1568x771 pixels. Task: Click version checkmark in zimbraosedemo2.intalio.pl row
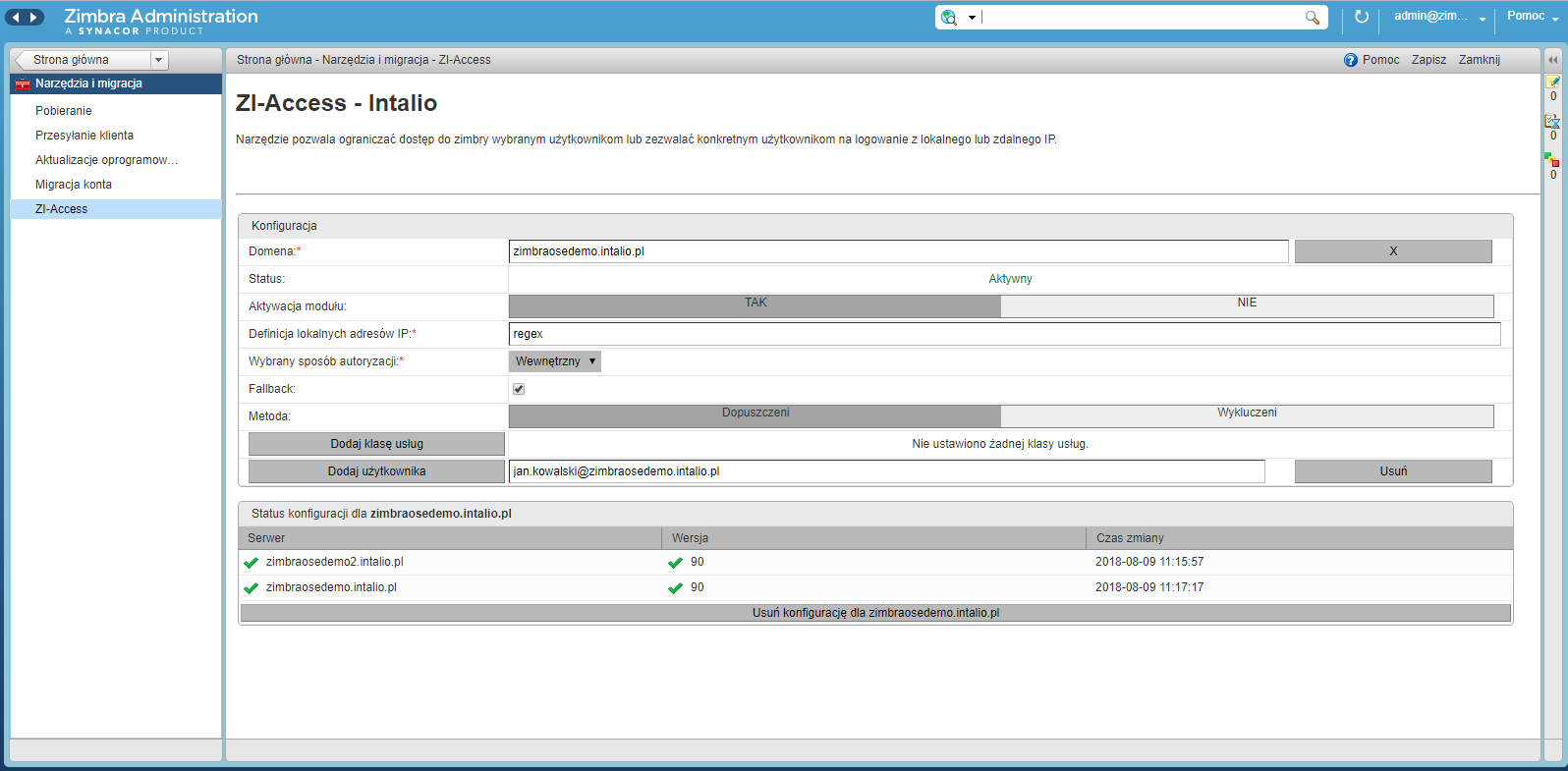675,563
